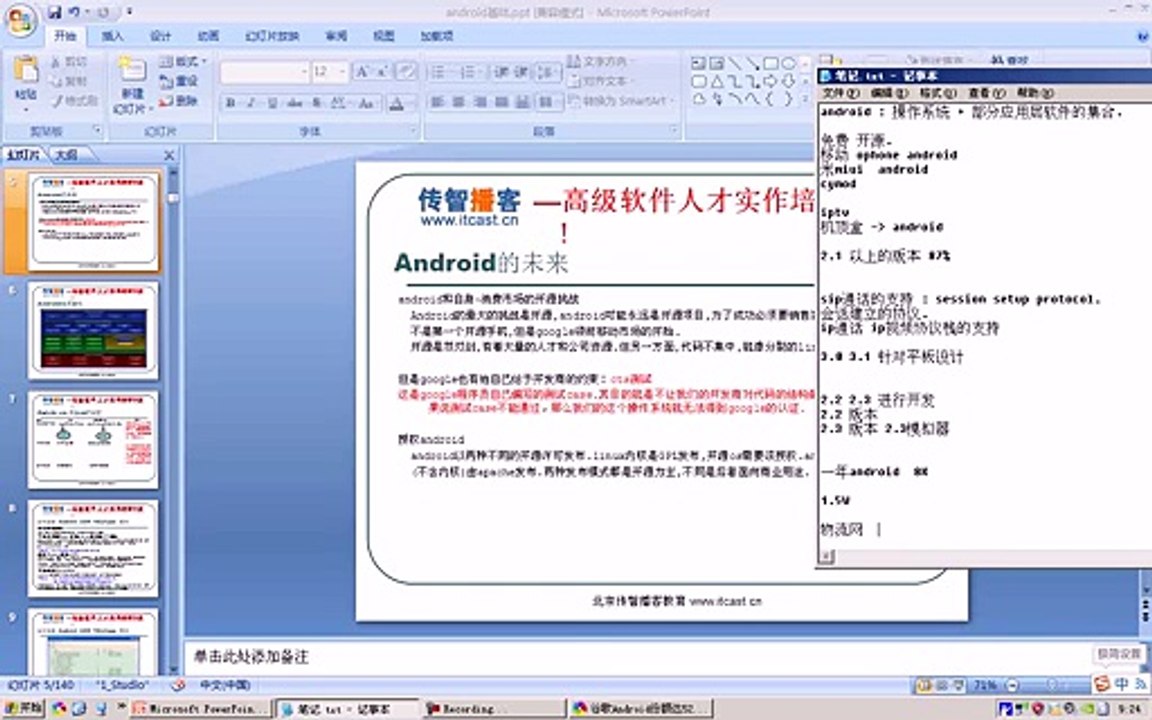1152x720 pixels.
Task: Open Customize Quick Access Toolbar arrow
Action: click(129, 12)
